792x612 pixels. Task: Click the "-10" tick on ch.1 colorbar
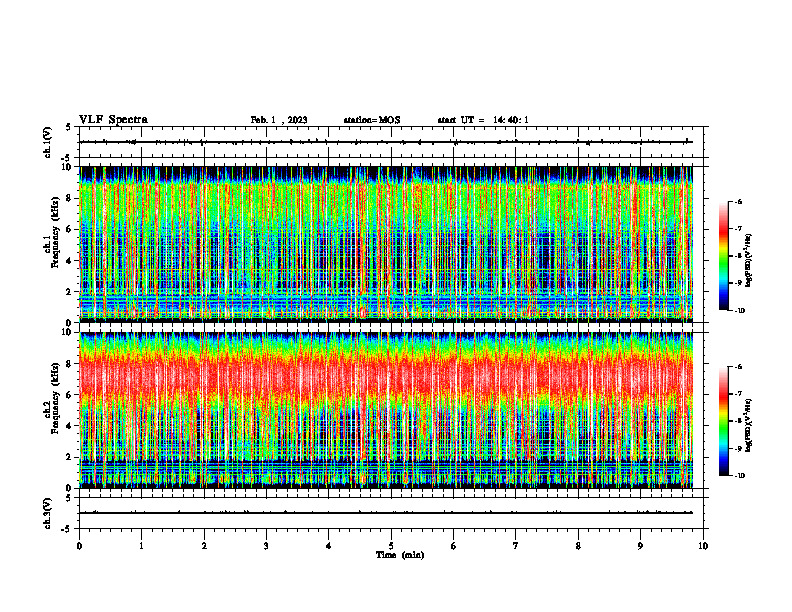pos(739,311)
